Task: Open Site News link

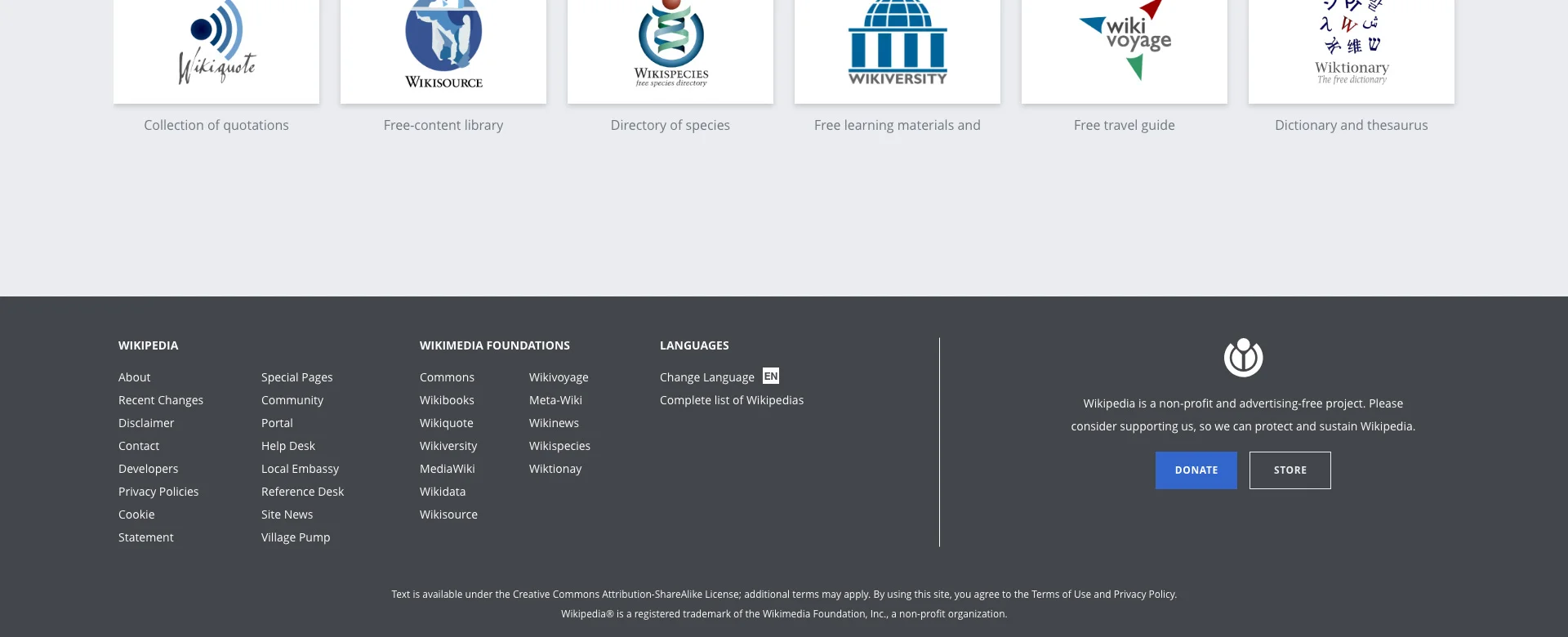Action: pyautogui.click(x=287, y=514)
